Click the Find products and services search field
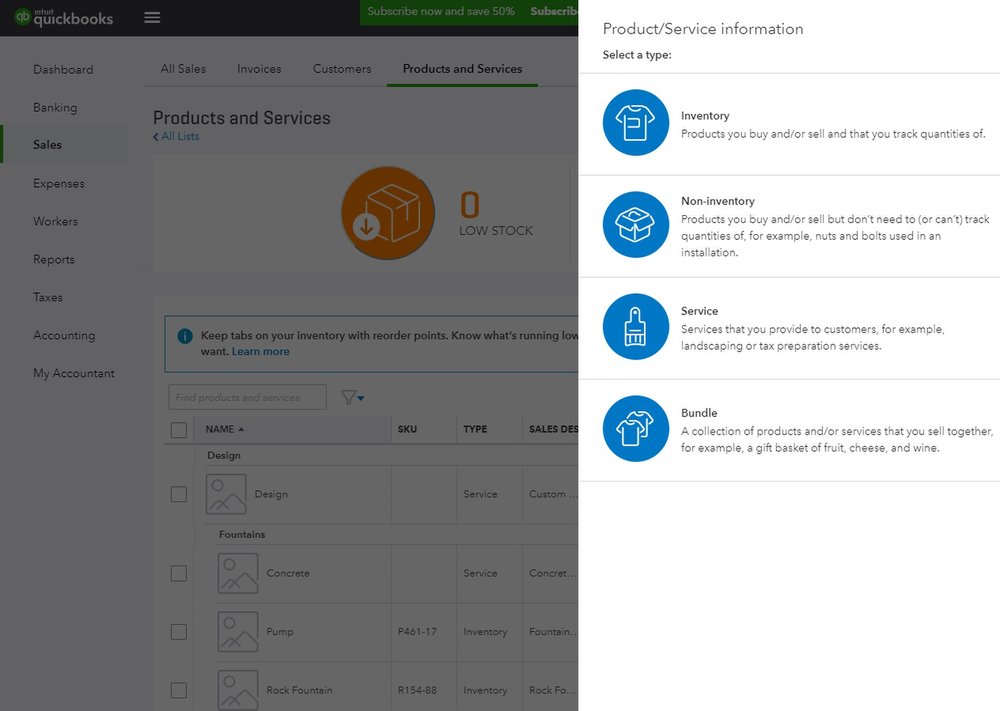Image resolution: width=1000 pixels, height=711 pixels. pos(247,397)
